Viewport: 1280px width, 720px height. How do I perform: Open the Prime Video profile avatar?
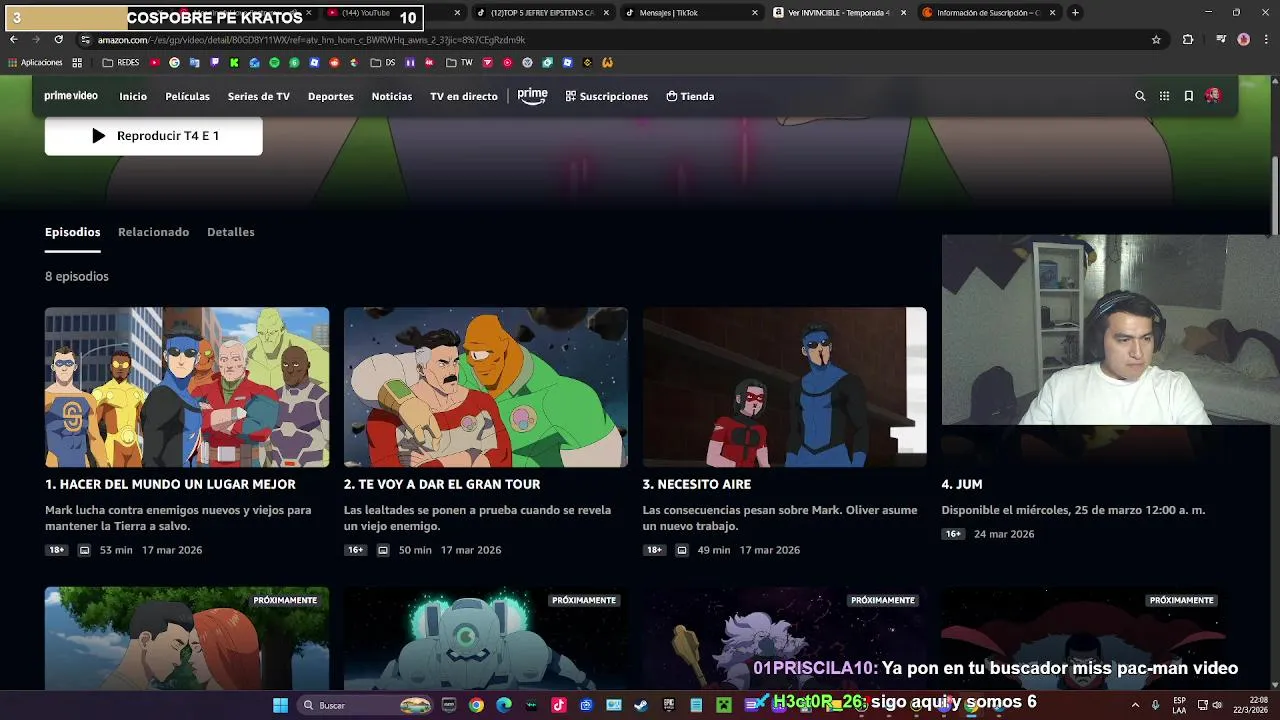pyautogui.click(x=1213, y=96)
